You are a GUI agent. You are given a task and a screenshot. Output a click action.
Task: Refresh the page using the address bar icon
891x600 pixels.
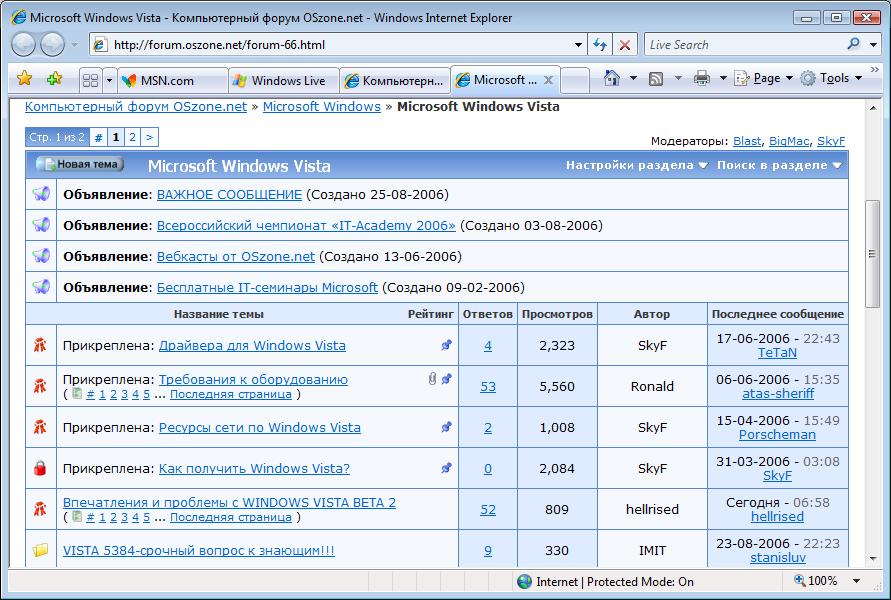point(600,45)
